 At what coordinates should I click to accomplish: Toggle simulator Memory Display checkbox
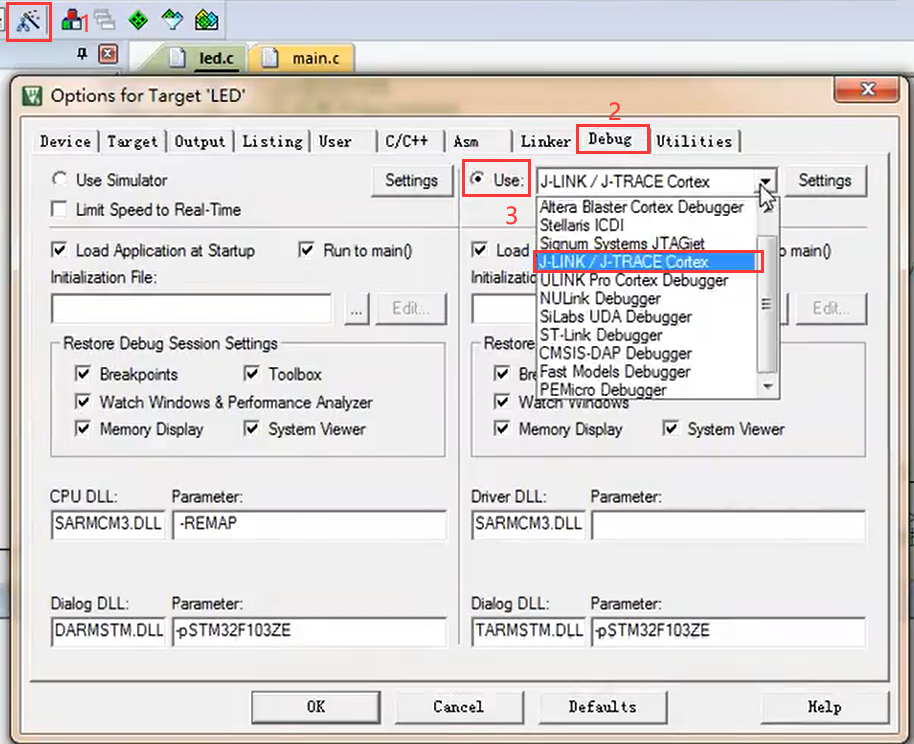coord(83,429)
